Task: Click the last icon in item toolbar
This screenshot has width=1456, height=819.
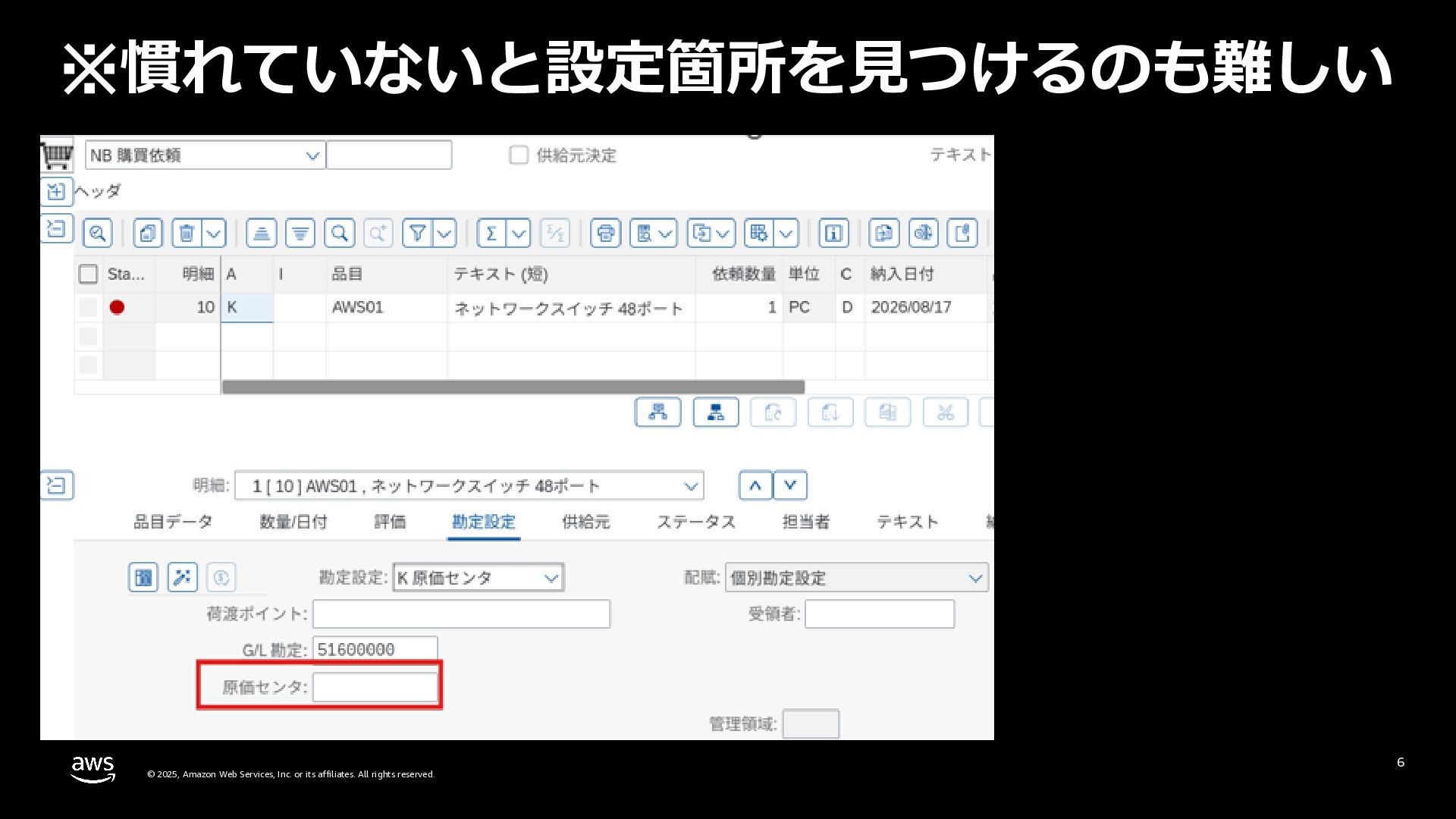Action: coord(963,233)
